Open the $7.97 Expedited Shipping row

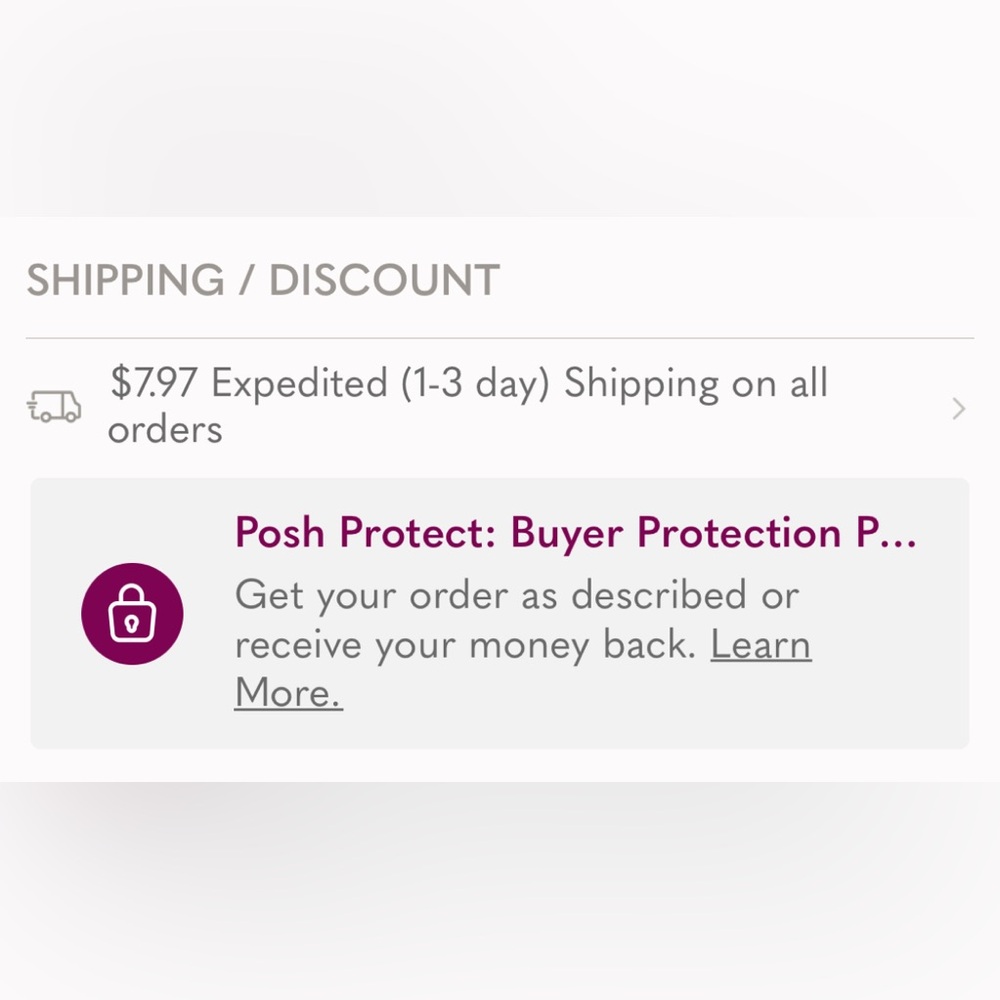pos(499,406)
